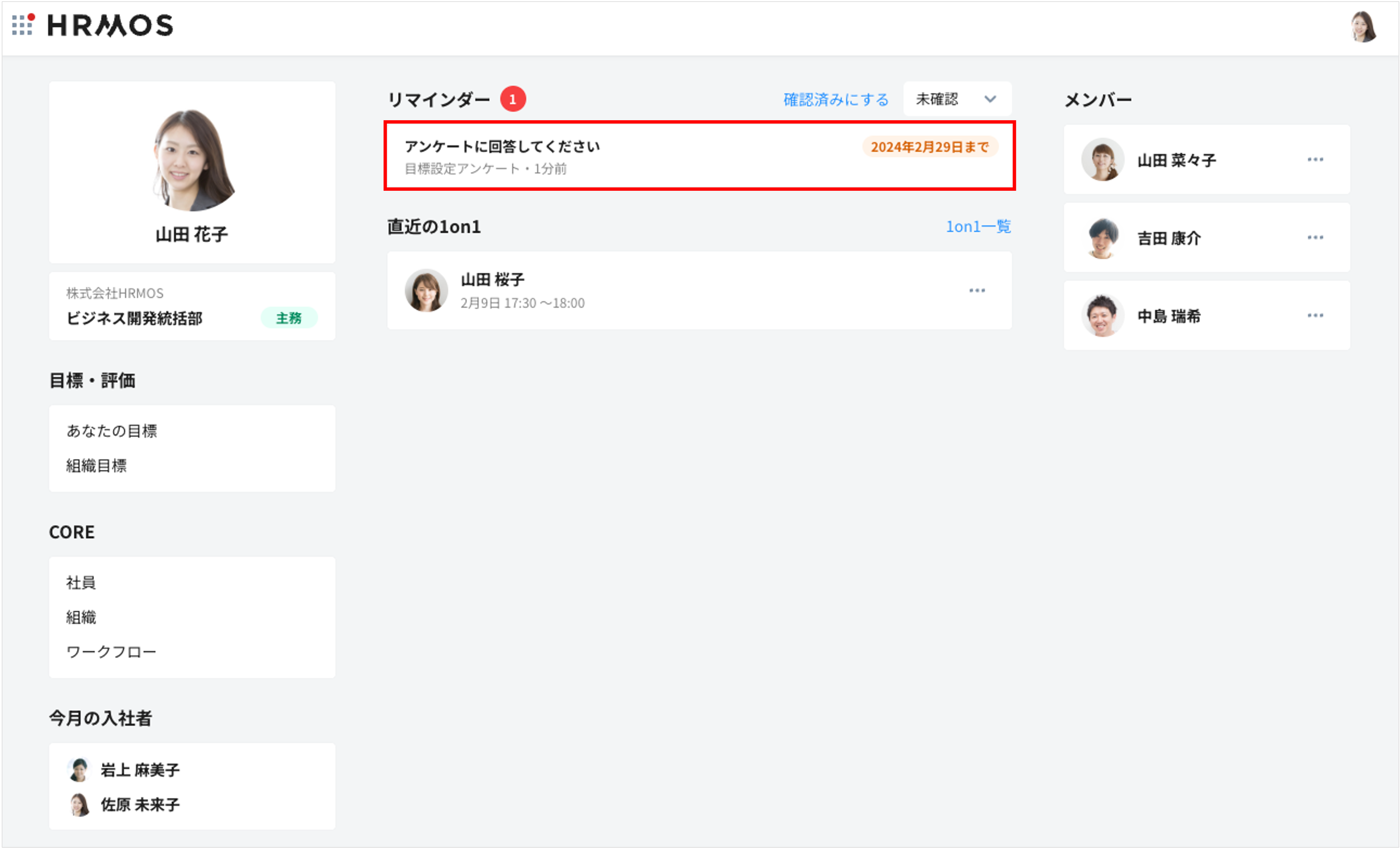
Task: Expand the 未確認 filter dropdown
Action: coord(957,99)
